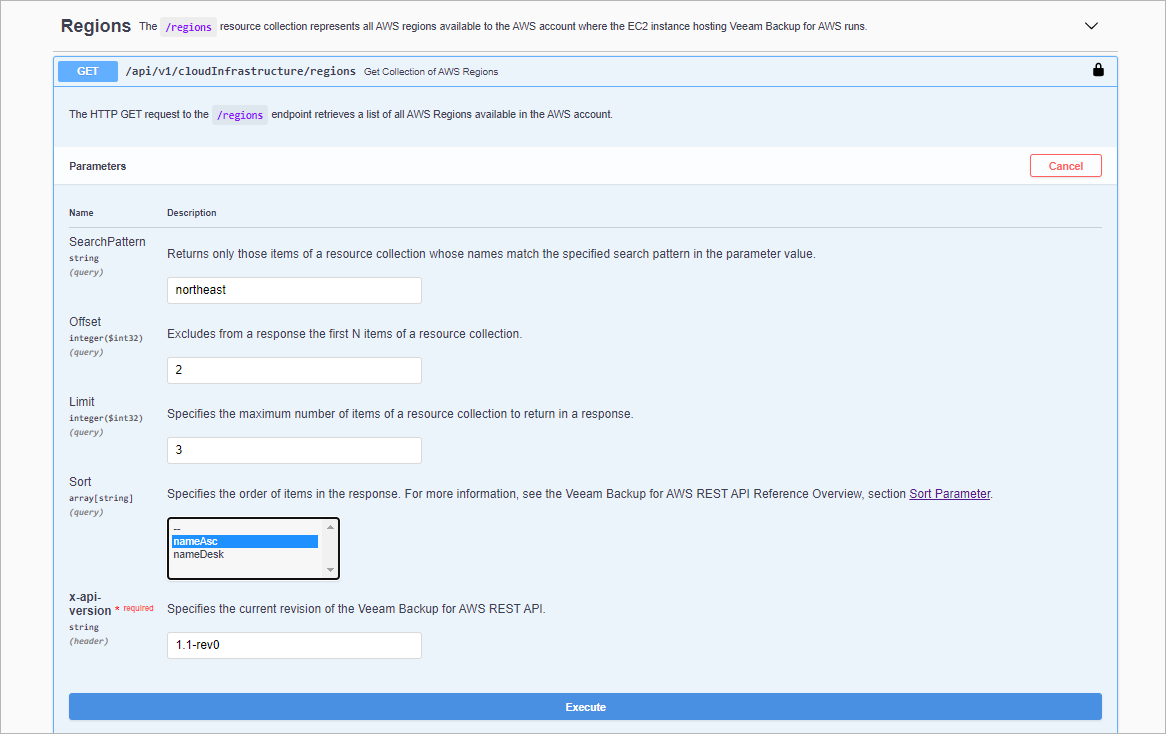
Task: Click 'Get Collection of AWS Regions' text
Action: coord(431,71)
